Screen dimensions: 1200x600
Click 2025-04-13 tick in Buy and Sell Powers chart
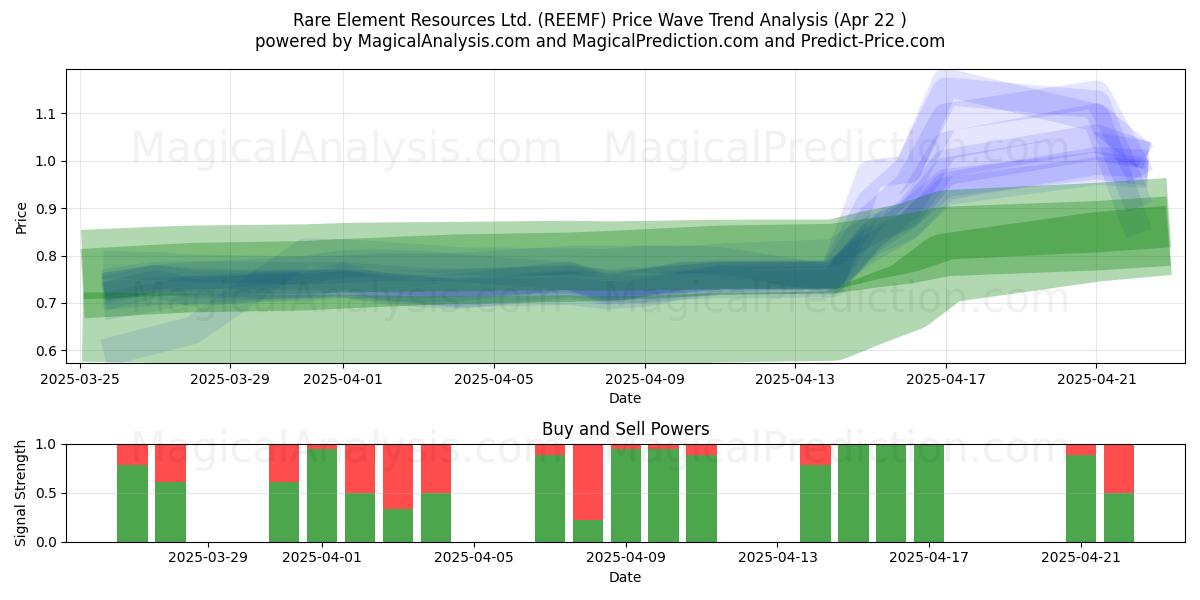[777, 558]
